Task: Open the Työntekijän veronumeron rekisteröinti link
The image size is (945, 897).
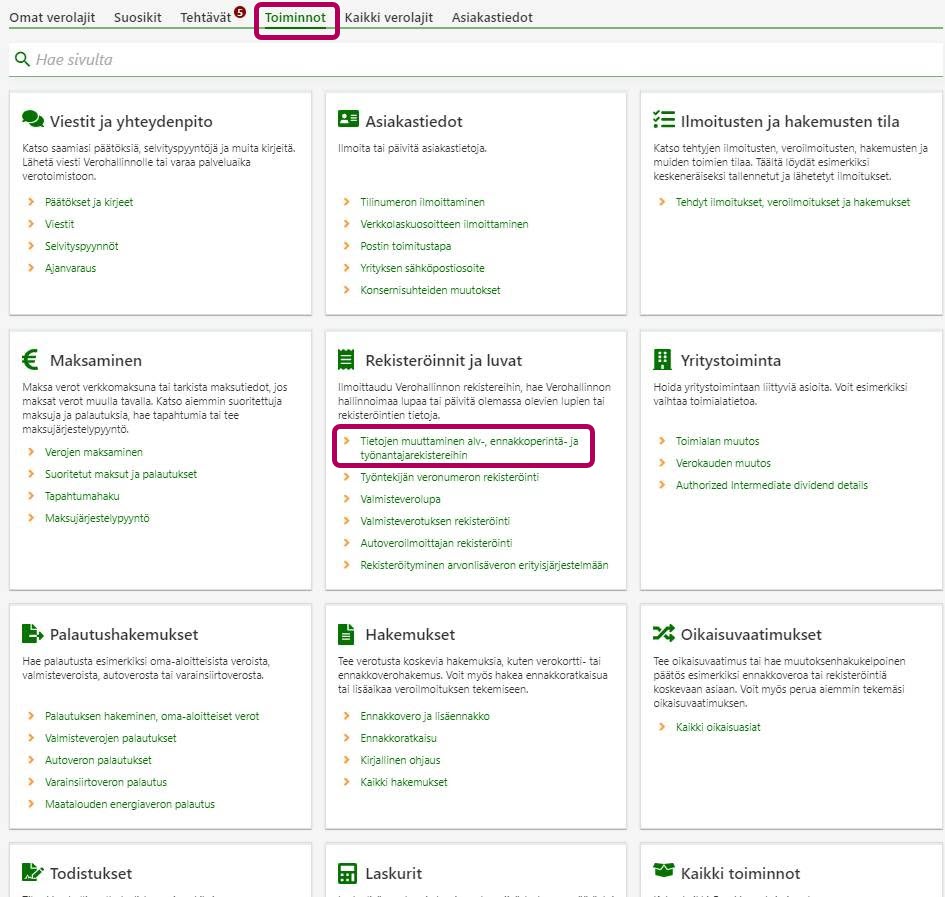Action: click(x=449, y=477)
